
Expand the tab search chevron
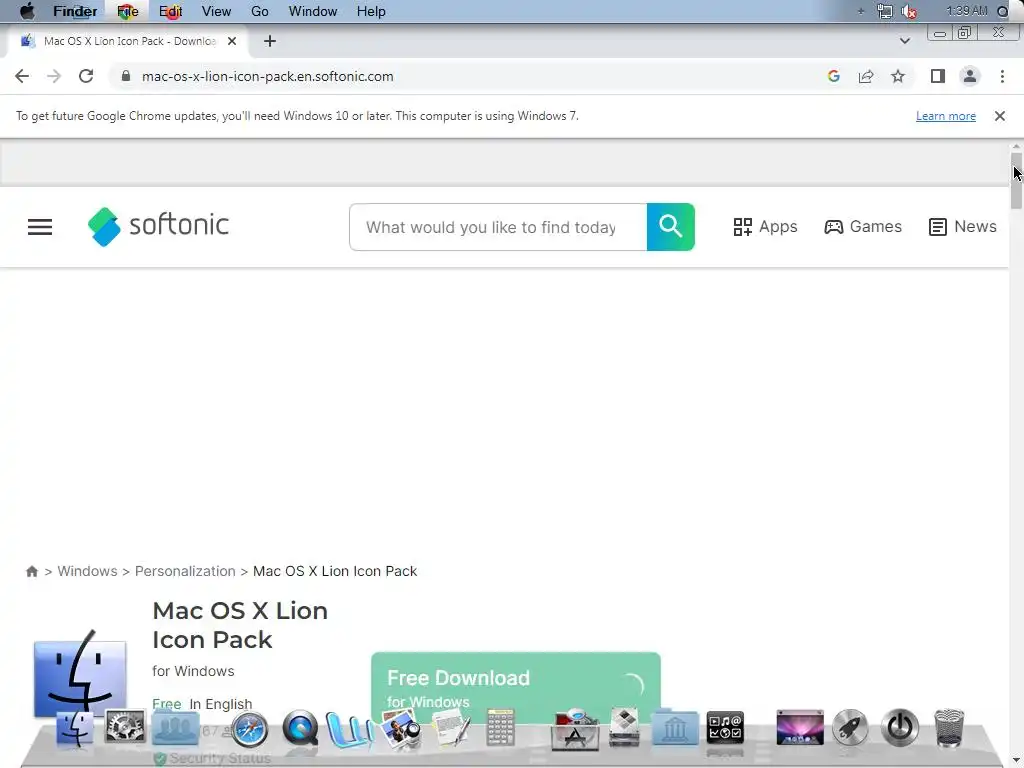pyautogui.click(x=904, y=41)
